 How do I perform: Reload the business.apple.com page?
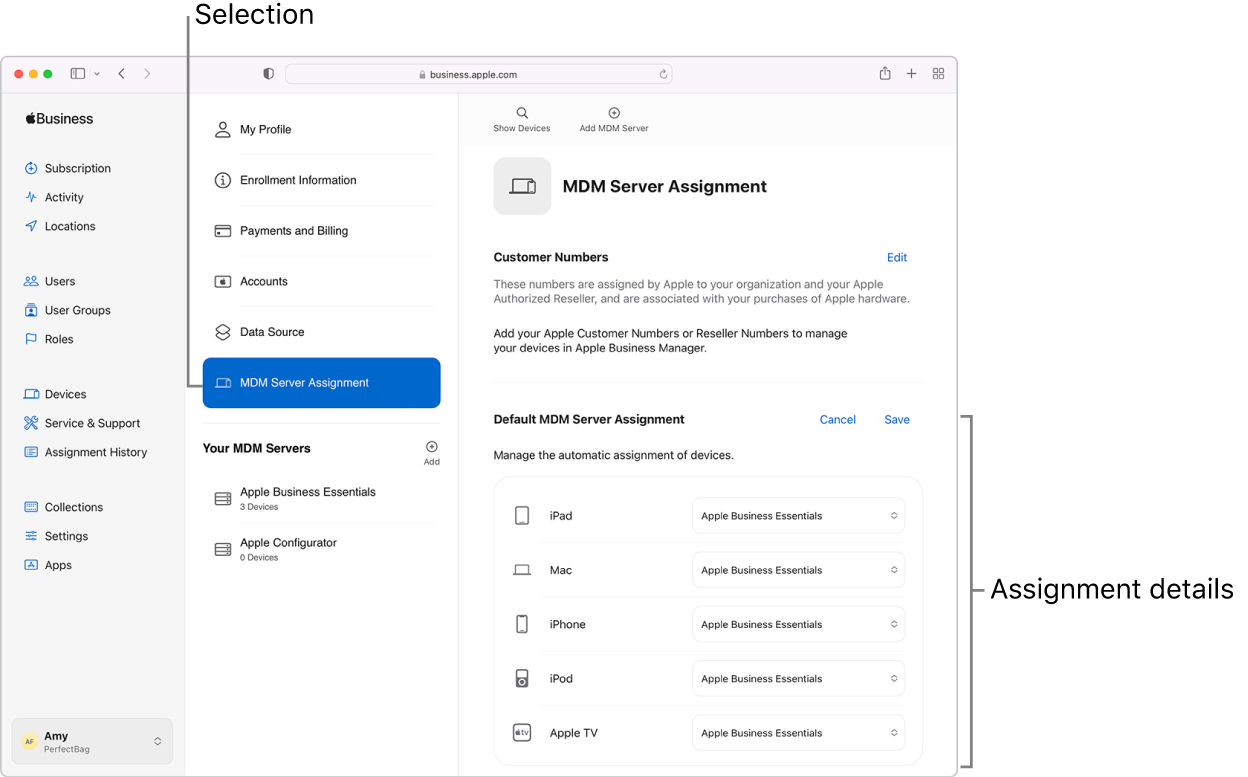663,74
